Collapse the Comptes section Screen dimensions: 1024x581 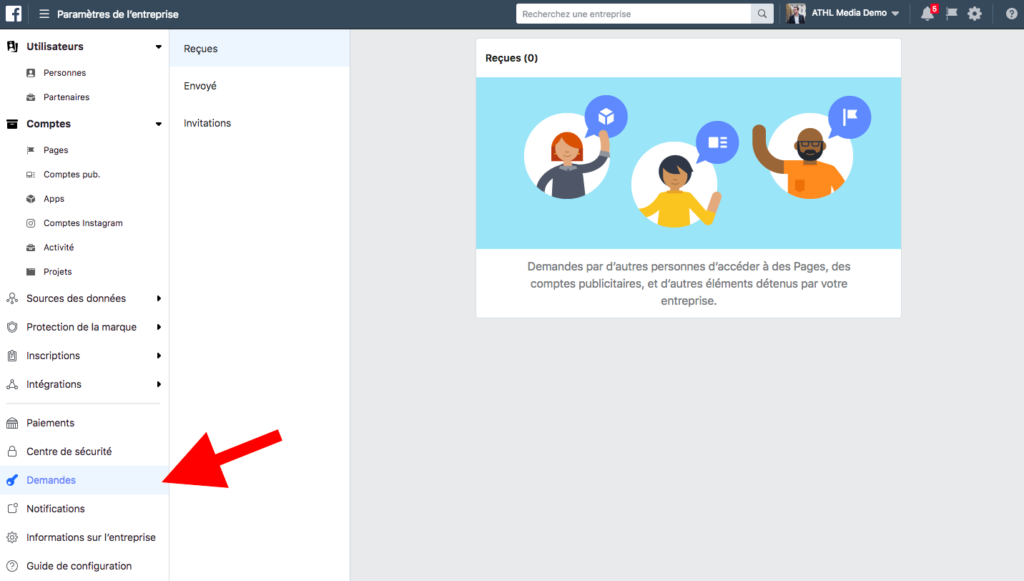click(158, 124)
